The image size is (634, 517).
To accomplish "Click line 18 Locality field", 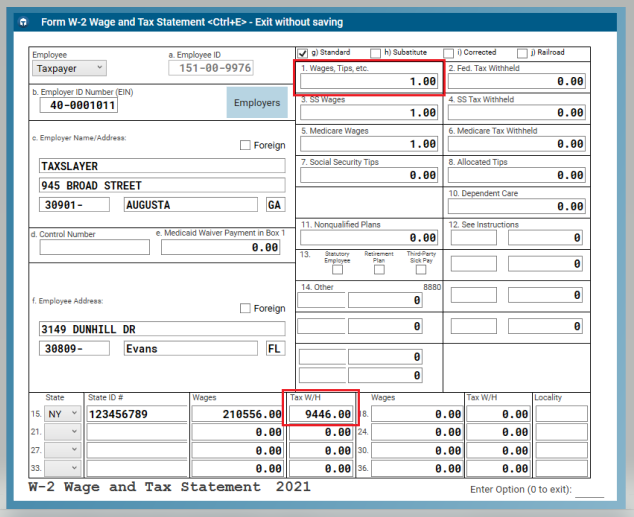I will pyautogui.click(x=562, y=414).
